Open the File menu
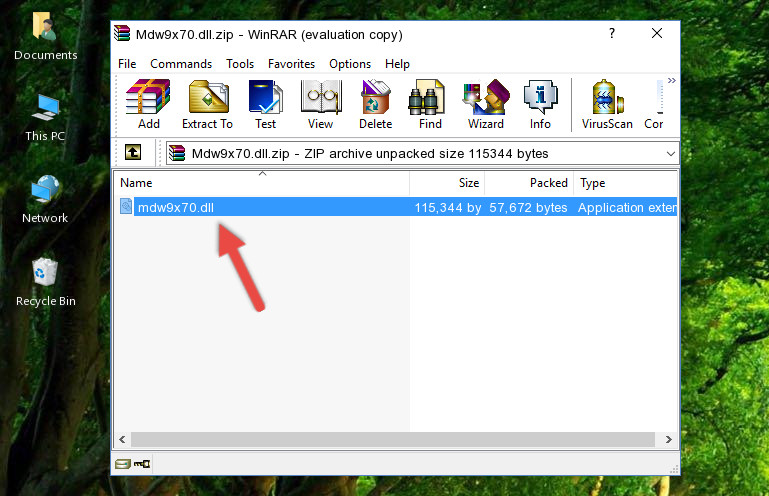Screen dimensions: 769x496 point(127,64)
